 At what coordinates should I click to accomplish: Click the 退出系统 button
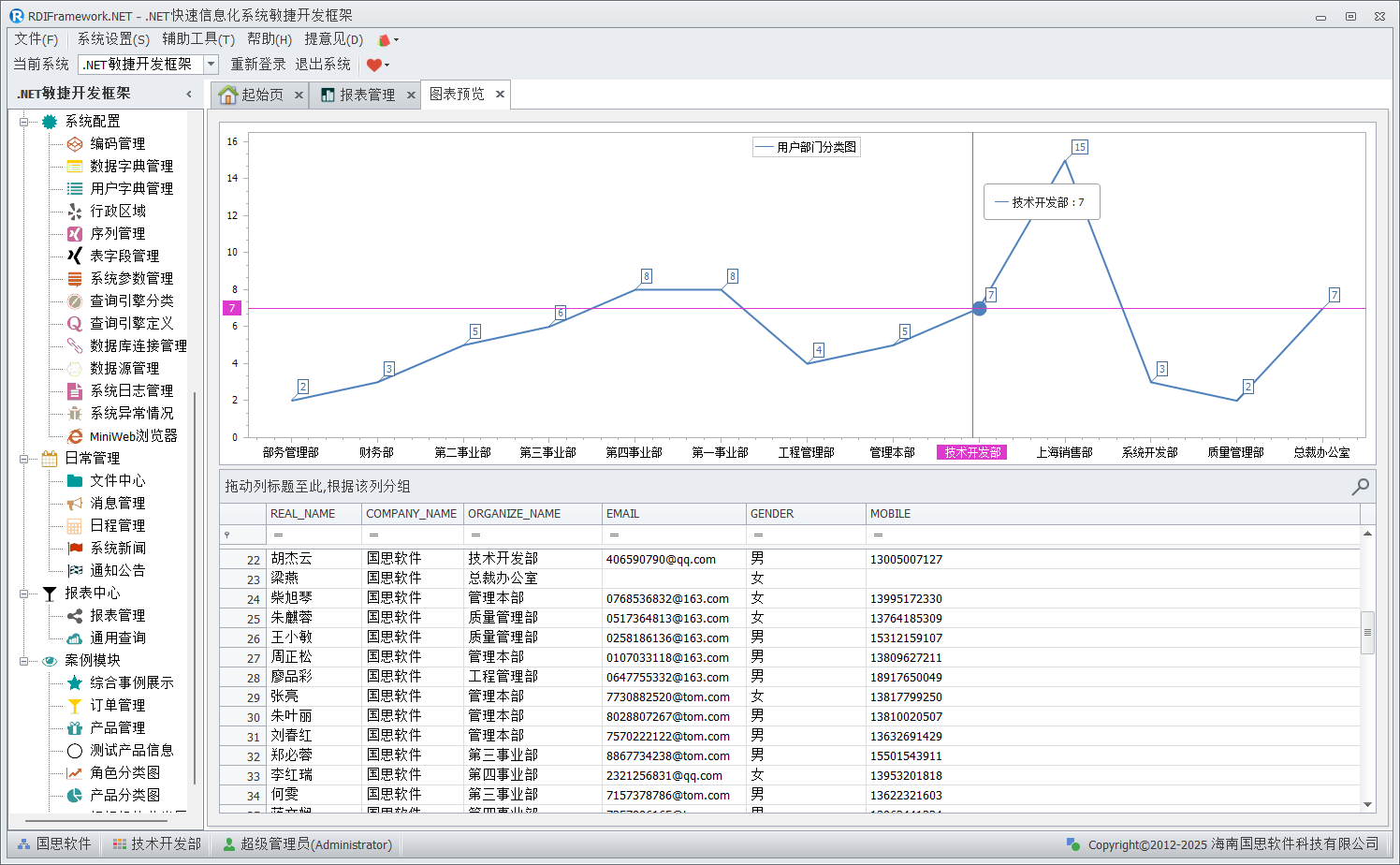click(x=323, y=64)
